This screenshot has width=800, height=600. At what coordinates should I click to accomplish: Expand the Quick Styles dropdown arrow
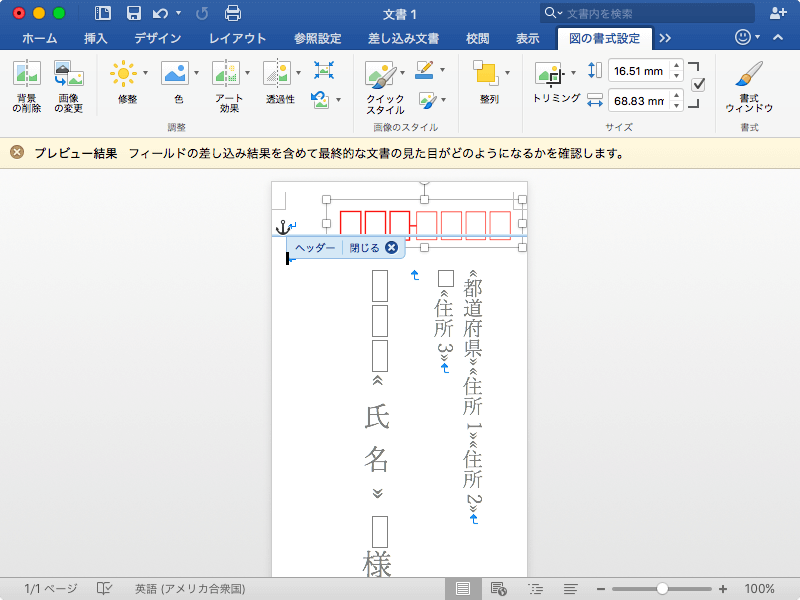403,73
